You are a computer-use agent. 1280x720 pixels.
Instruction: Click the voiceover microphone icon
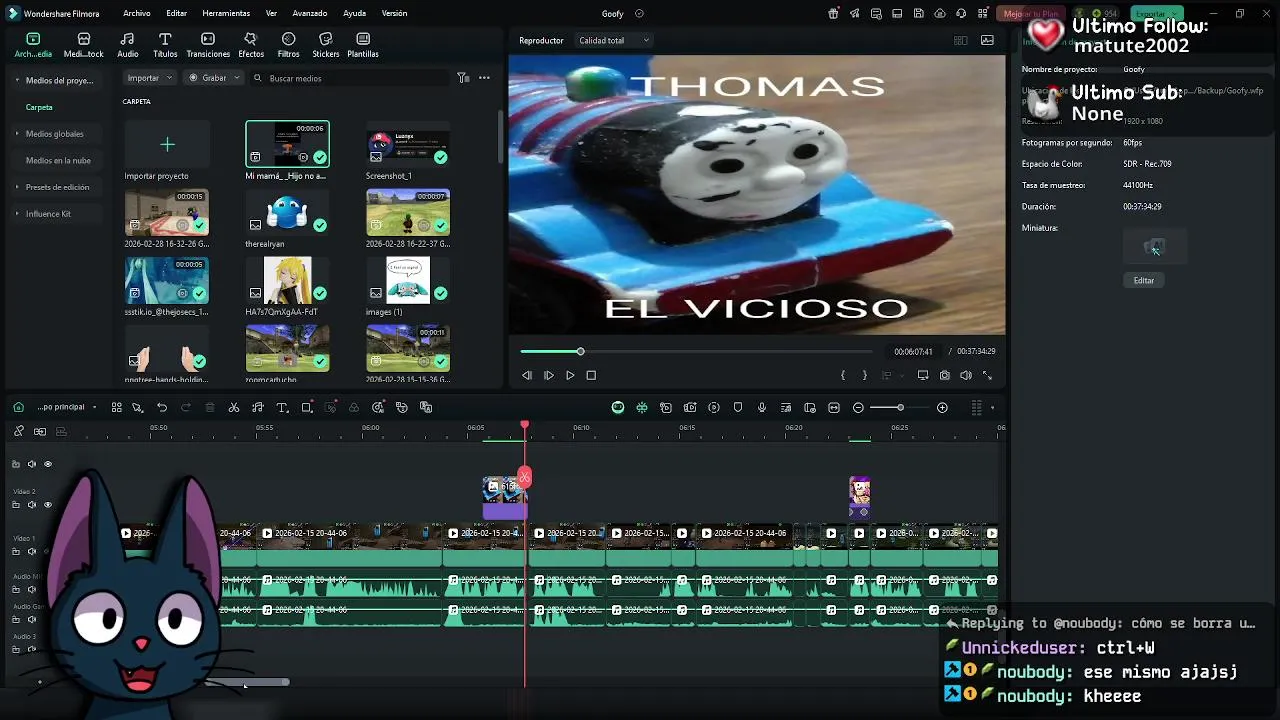pos(762,407)
